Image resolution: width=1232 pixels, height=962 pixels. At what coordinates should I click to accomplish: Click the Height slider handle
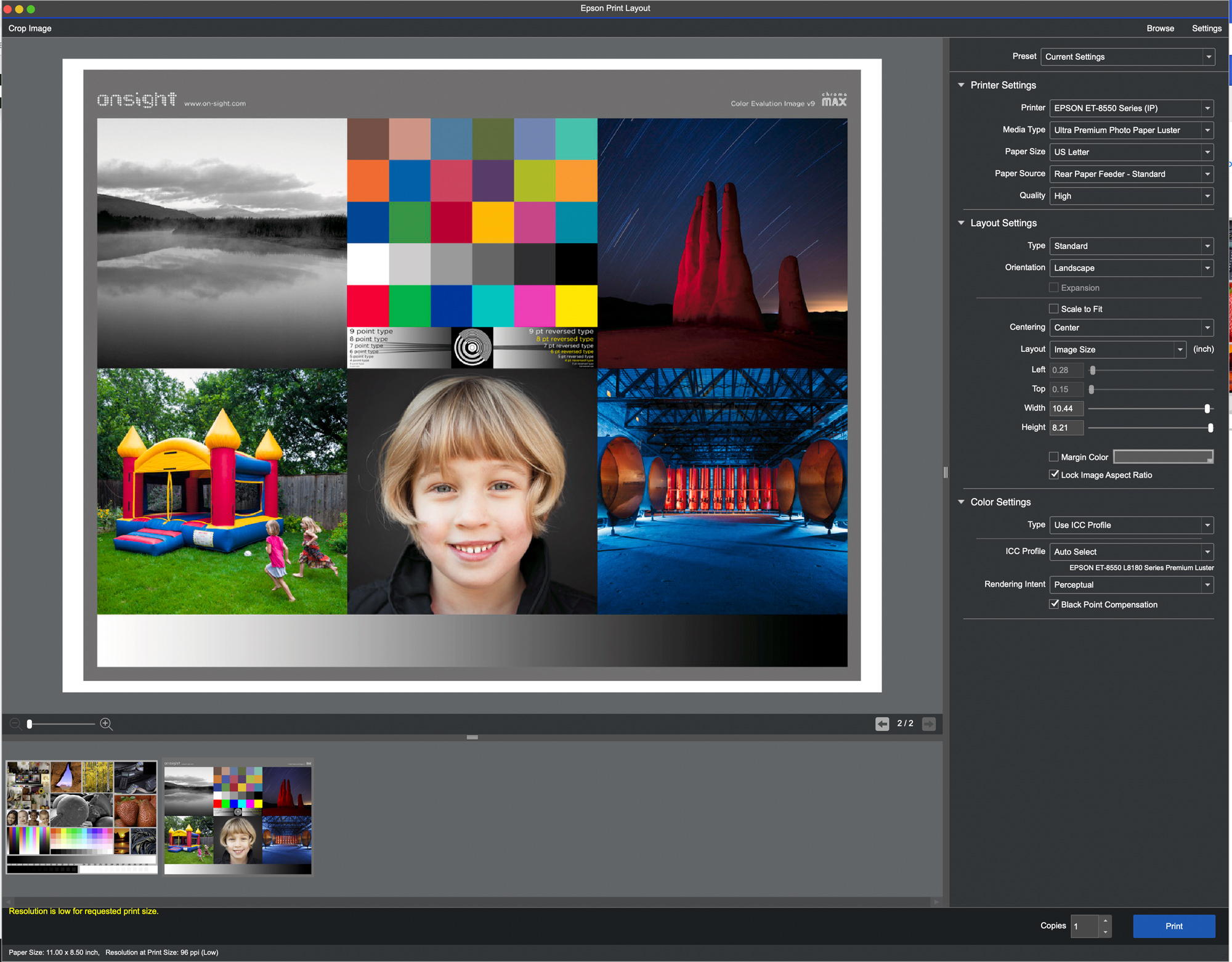pos(1210,428)
